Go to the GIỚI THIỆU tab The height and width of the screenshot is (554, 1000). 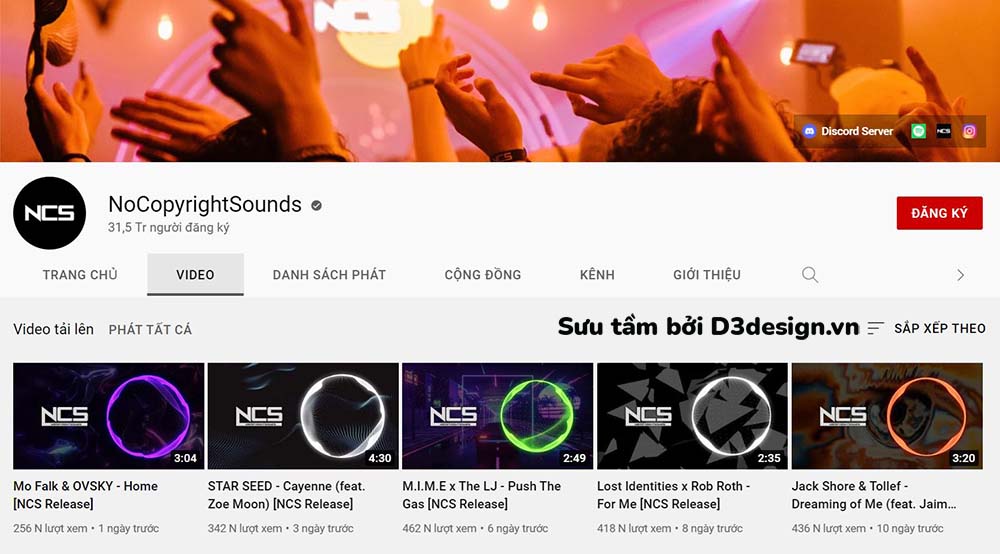point(707,275)
